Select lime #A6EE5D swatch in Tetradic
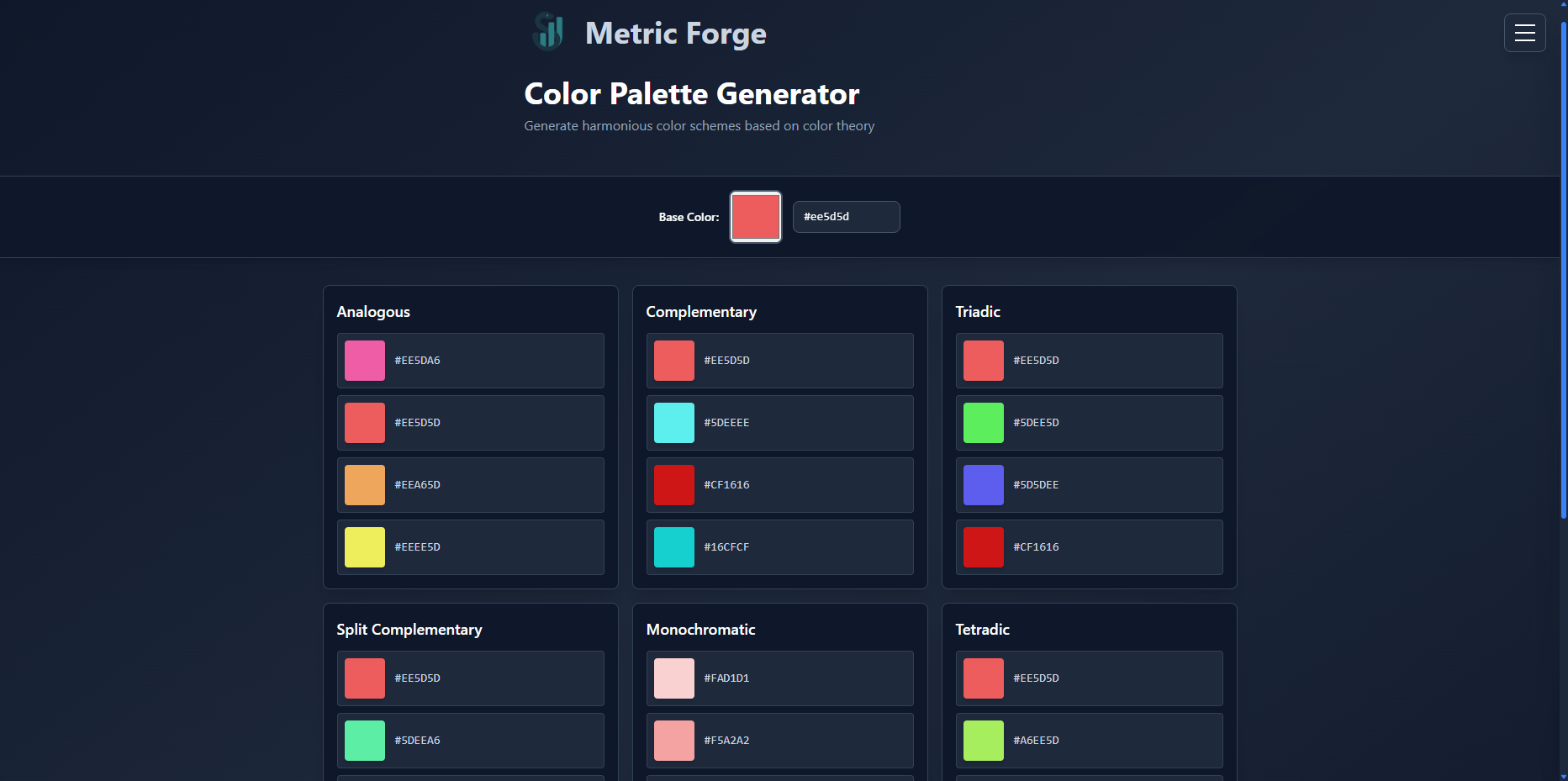Viewport: 1568px width, 781px height. [984, 741]
